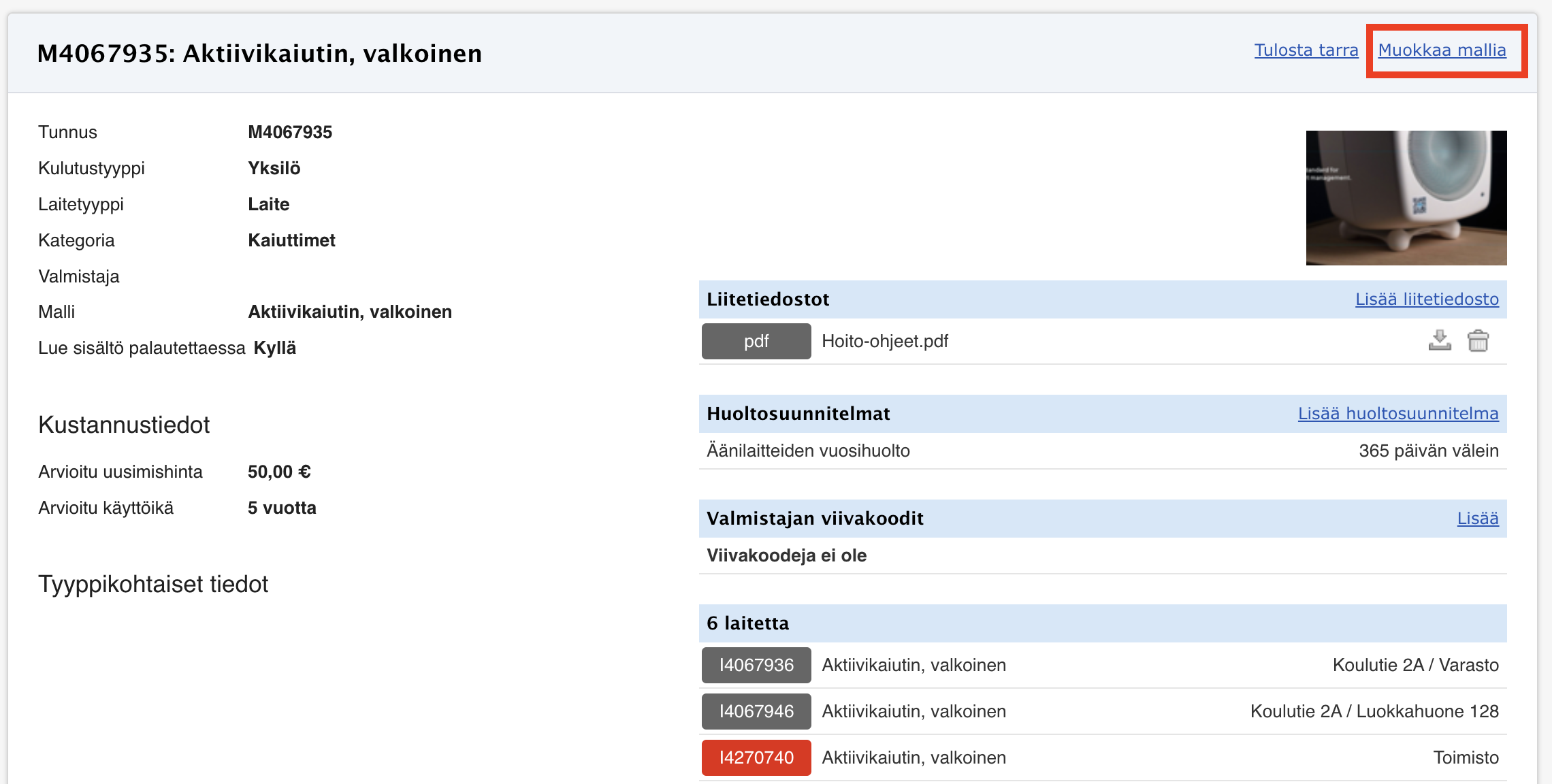Click Muokkaa mallia link

pyautogui.click(x=1442, y=50)
